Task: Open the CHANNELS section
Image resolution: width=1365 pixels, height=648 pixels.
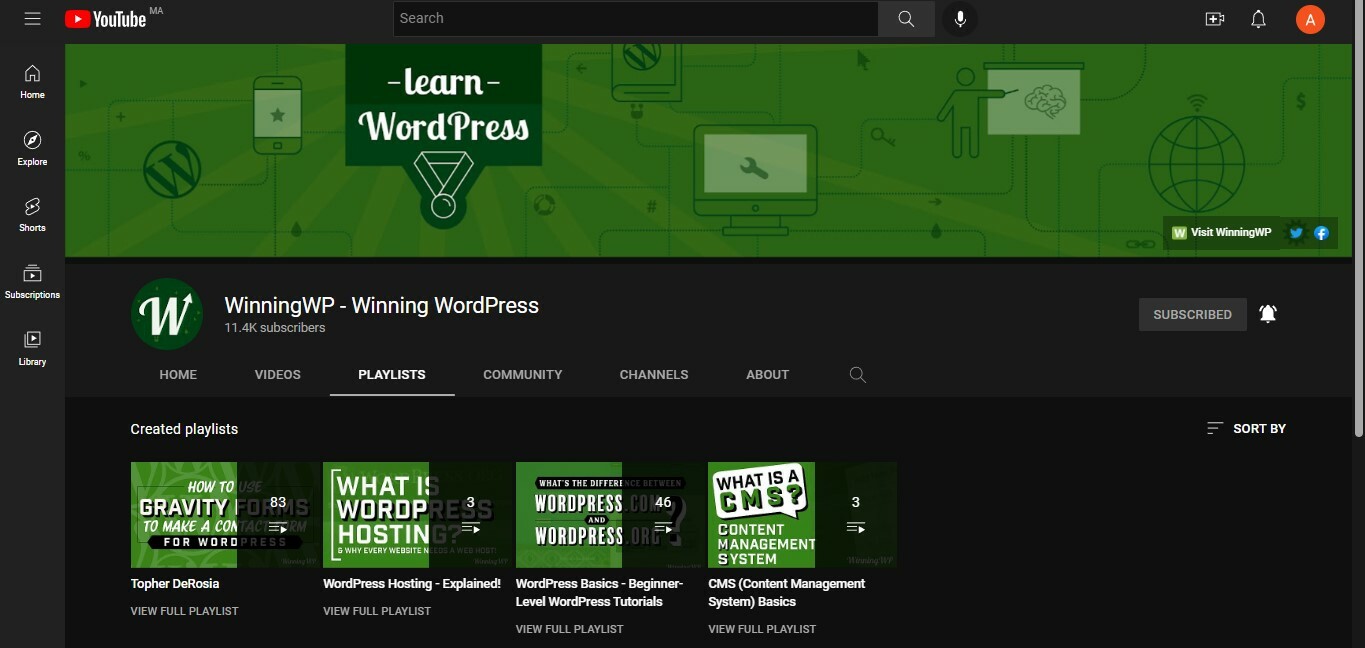Action: tap(654, 374)
